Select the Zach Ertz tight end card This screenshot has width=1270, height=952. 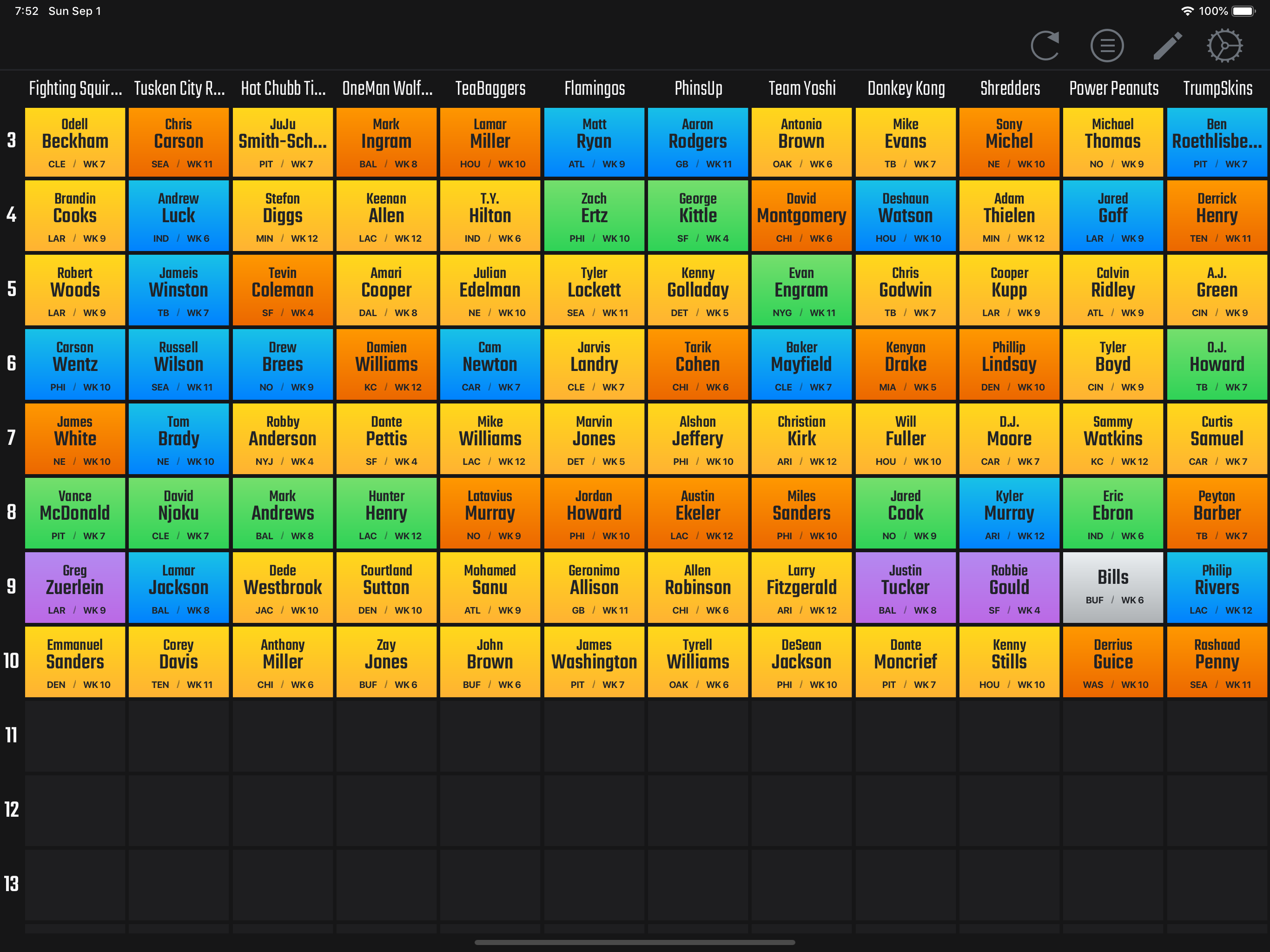(594, 216)
